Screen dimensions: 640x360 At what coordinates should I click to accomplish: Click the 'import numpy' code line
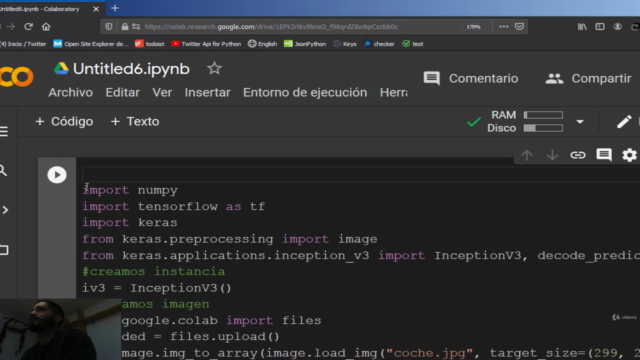pos(130,190)
